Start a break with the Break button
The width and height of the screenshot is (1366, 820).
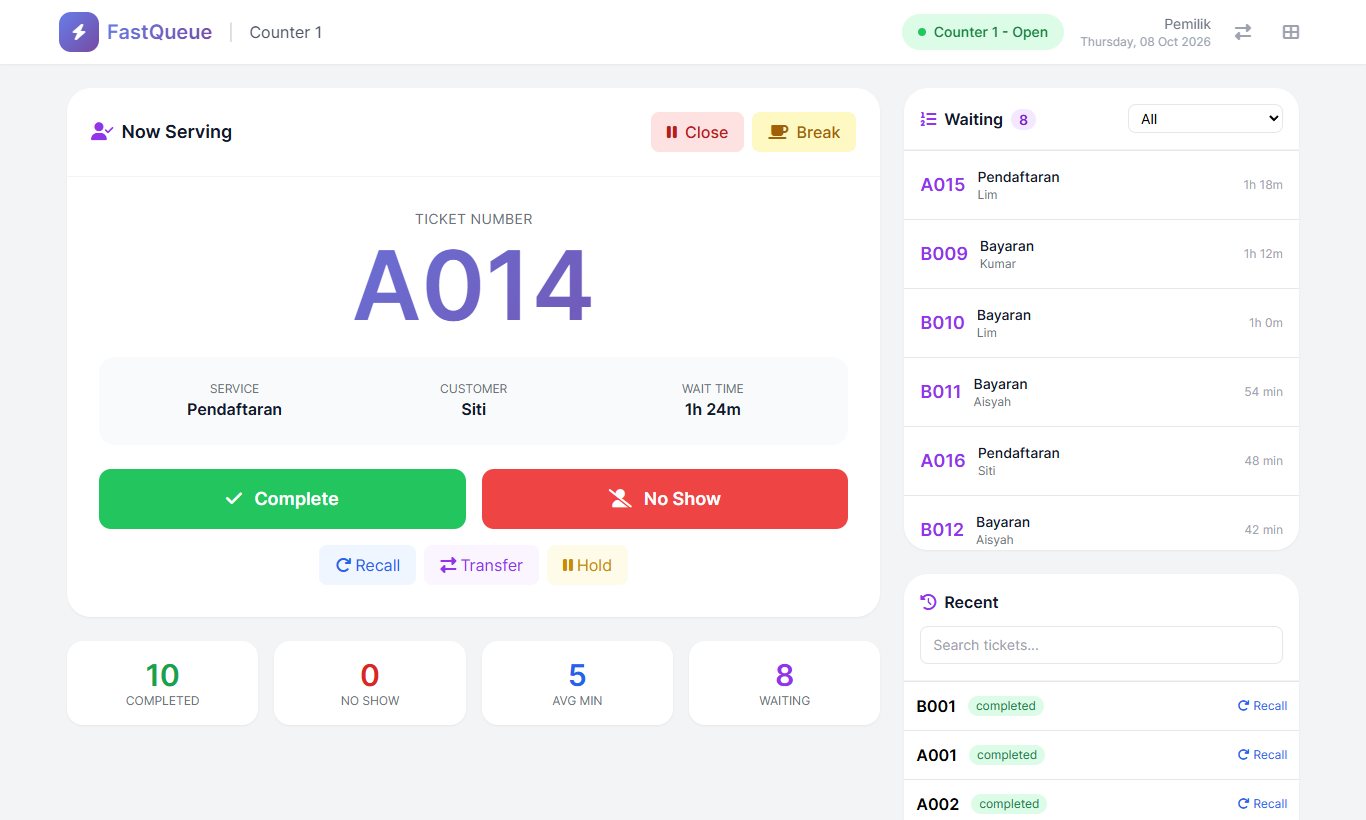tap(804, 132)
